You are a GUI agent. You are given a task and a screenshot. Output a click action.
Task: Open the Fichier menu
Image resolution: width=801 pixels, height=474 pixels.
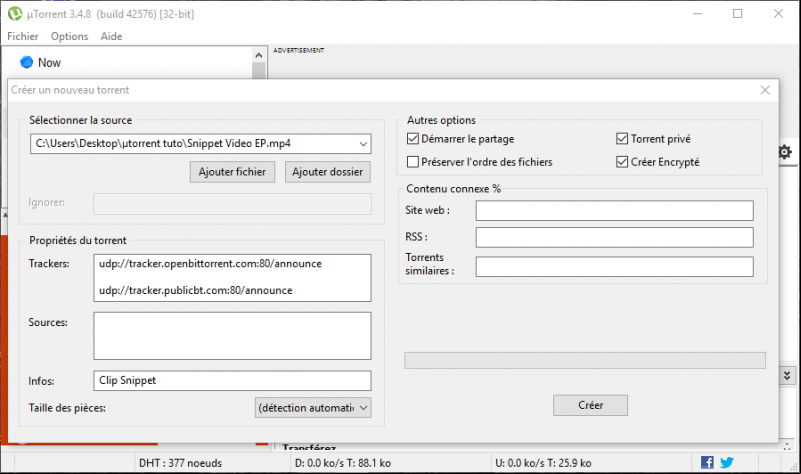tap(22, 36)
